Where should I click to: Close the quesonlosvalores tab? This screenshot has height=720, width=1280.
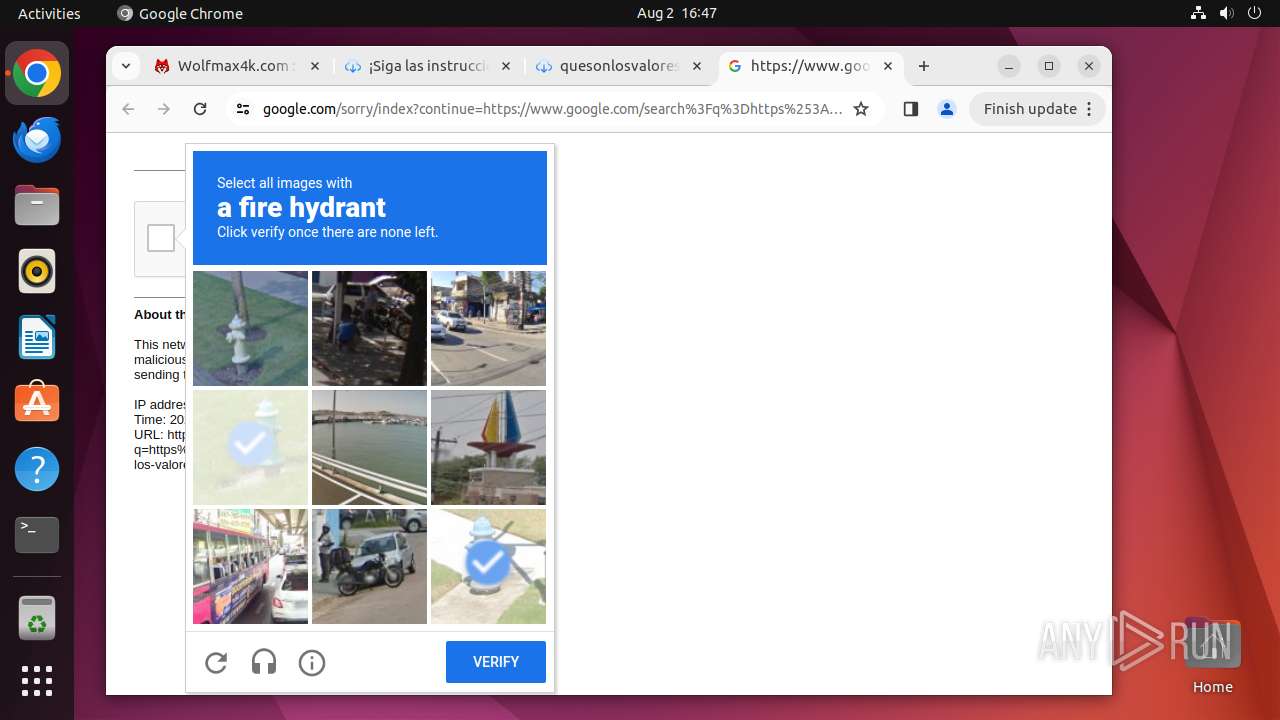coord(697,66)
